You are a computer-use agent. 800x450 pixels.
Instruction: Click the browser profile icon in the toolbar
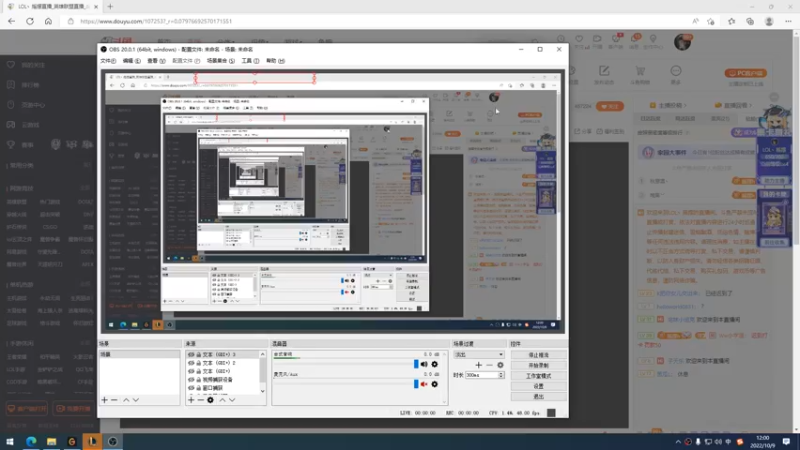769,21
